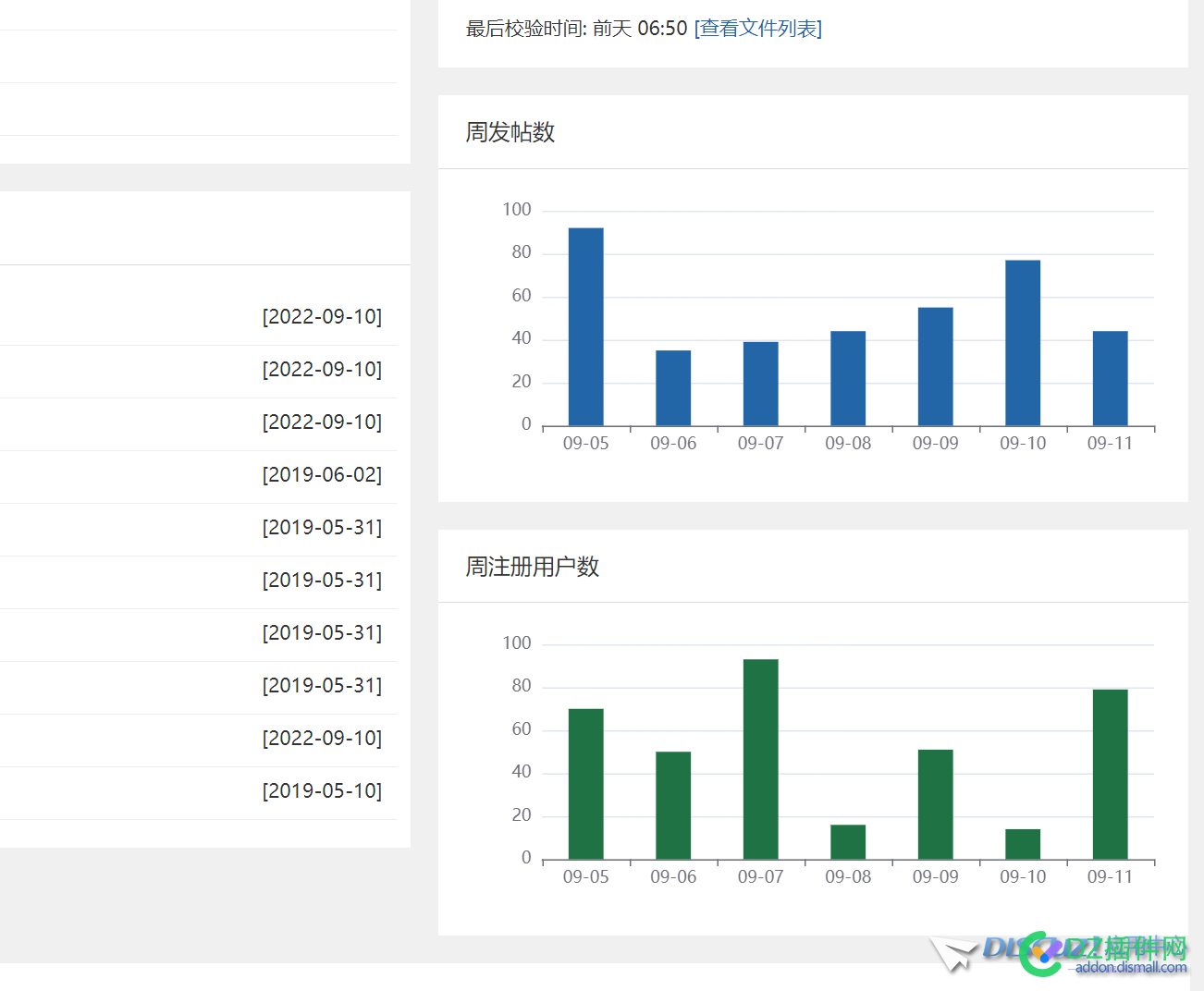Click the 09-06 blue bar in 周发帖数 chart

pos(673,388)
